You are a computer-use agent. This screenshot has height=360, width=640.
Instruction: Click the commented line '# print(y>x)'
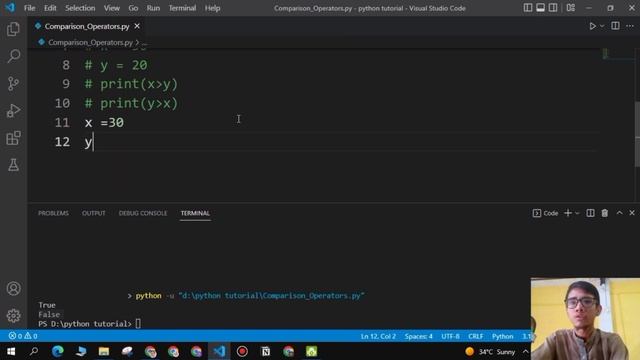tap(131, 103)
